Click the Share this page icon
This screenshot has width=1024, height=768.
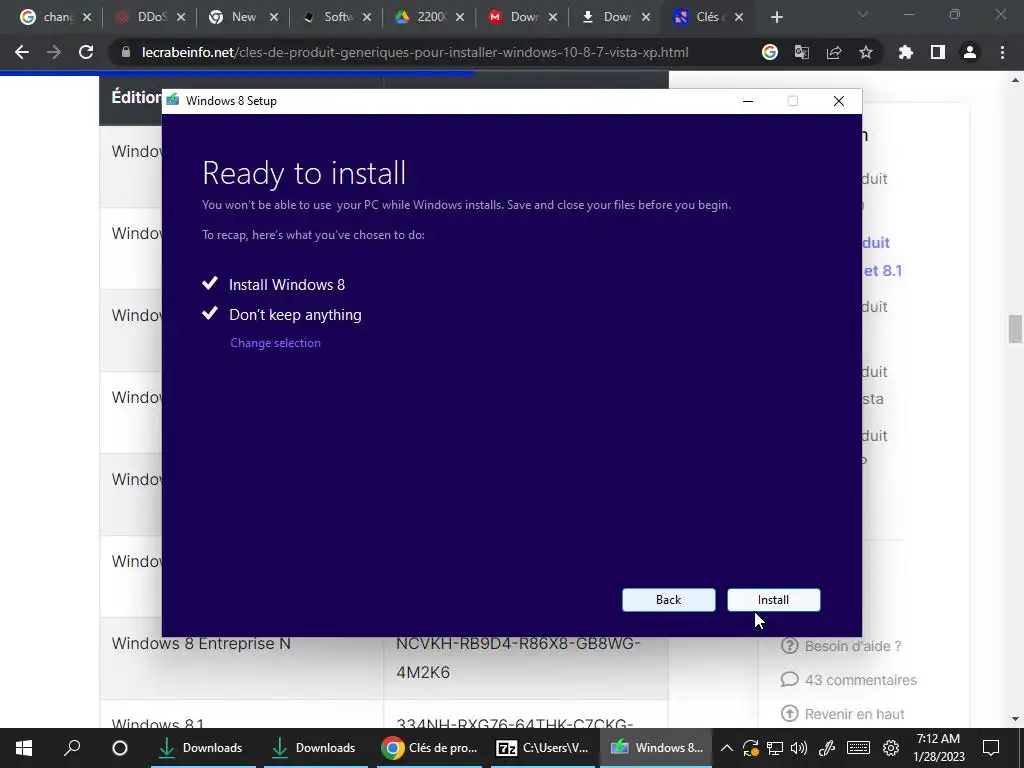pos(833,52)
